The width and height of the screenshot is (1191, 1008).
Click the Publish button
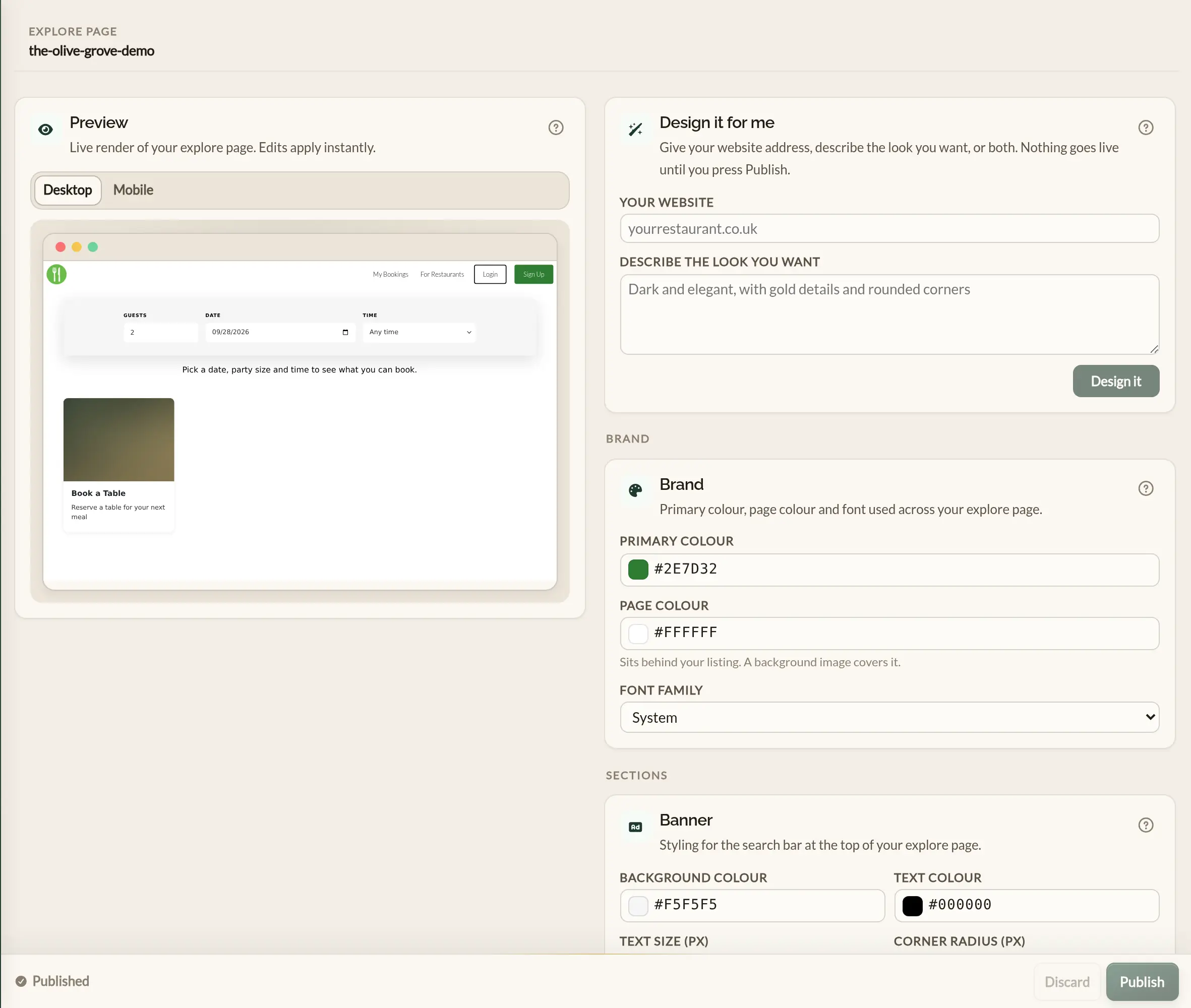point(1142,982)
